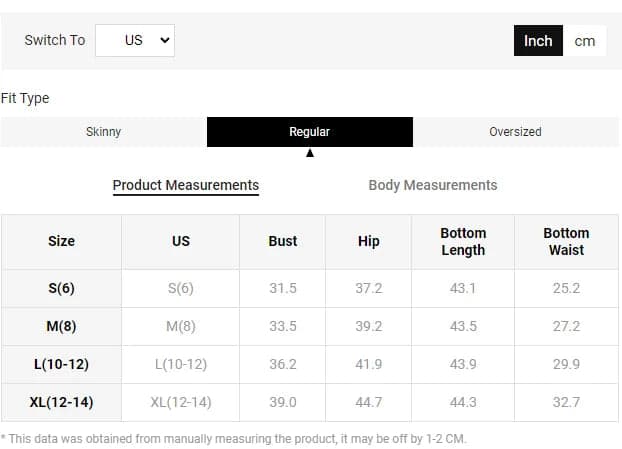Open the US region dropdown
The width and height of the screenshot is (622, 449).
click(135, 40)
